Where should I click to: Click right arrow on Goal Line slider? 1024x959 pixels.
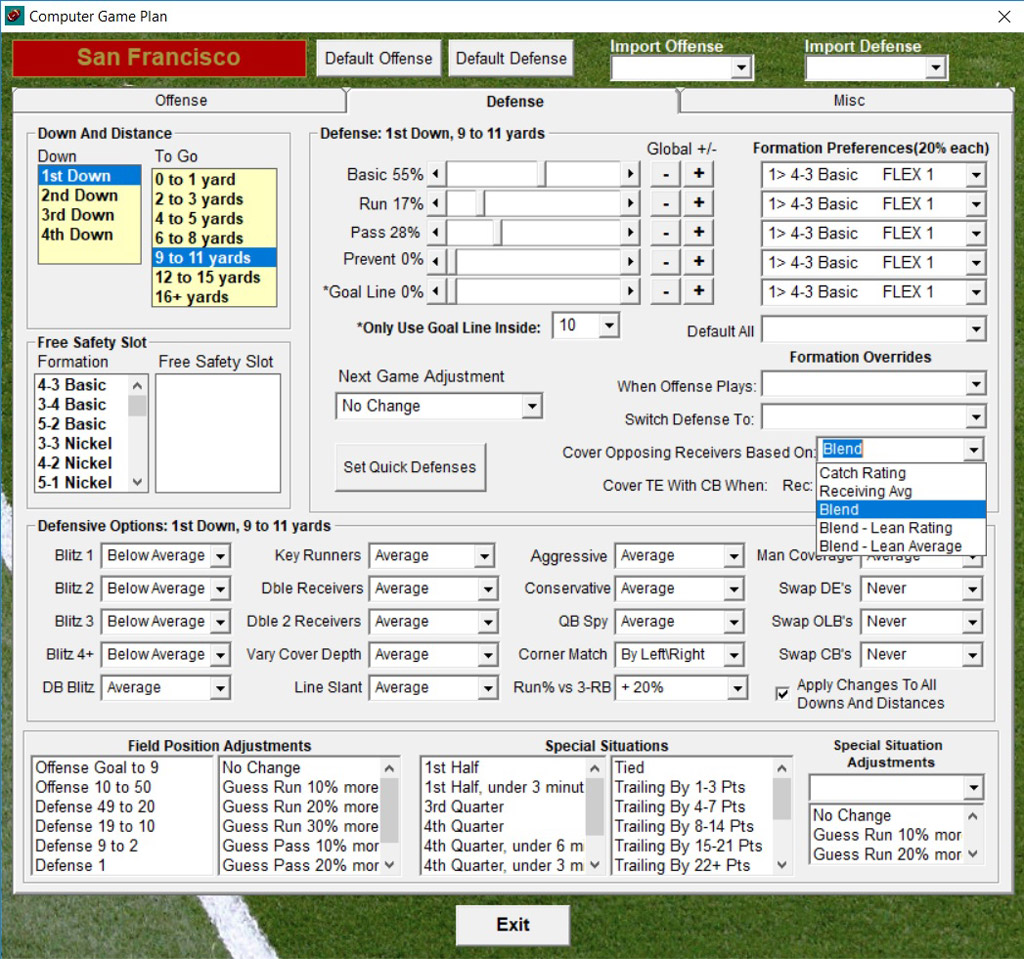click(x=630, y=293)
